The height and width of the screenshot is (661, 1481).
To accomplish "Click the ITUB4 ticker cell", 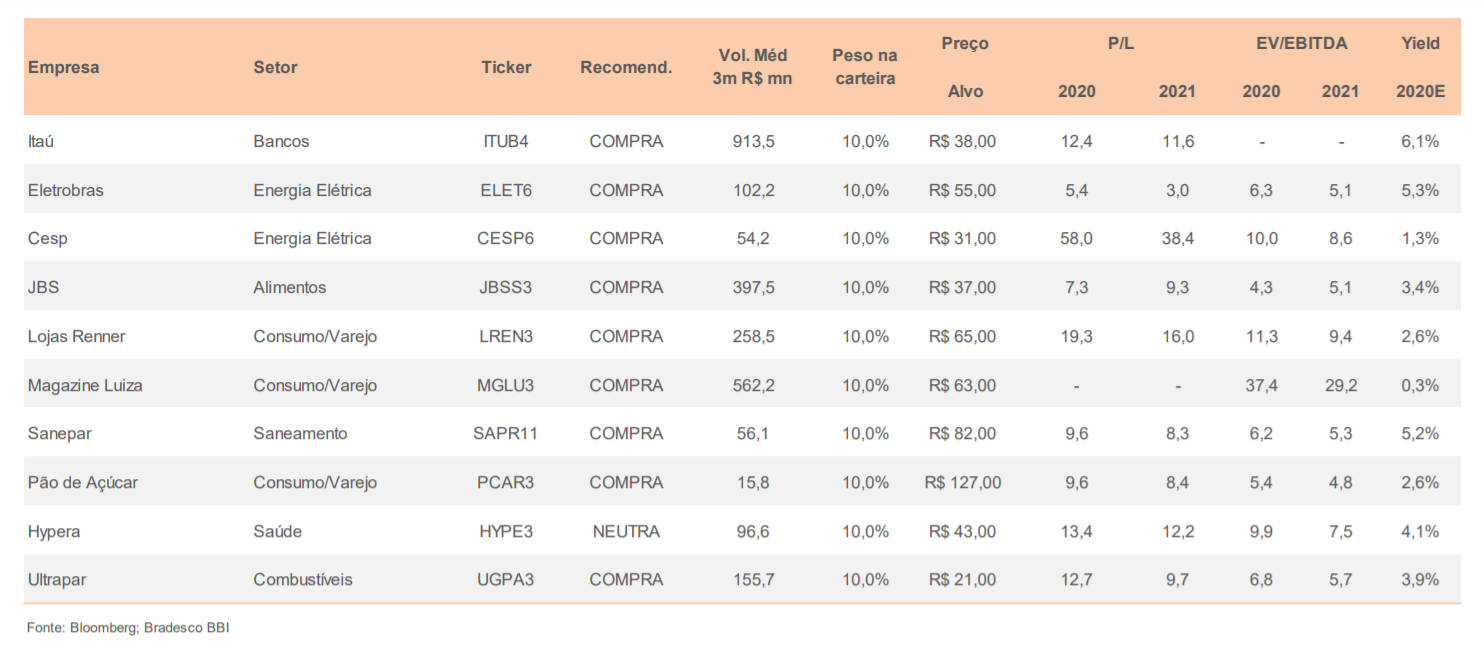I will pyautogui.click(x=506, y=141).
